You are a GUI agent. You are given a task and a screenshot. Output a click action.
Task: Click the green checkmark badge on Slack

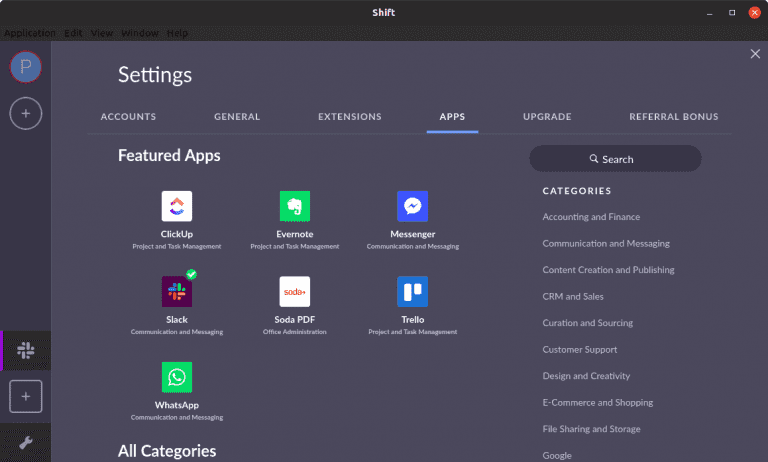click(192, 274)
